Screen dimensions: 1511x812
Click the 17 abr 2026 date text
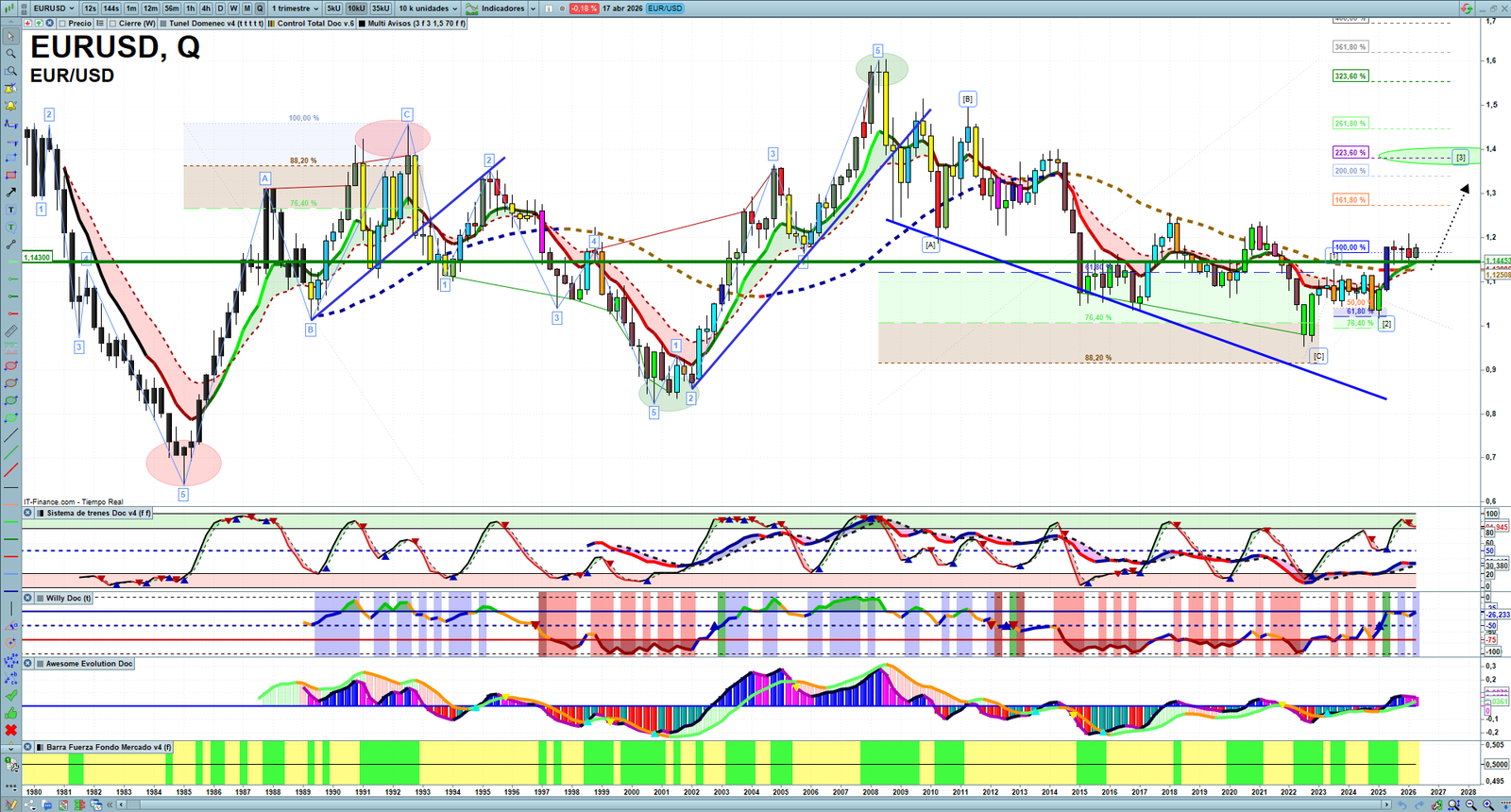point(622,8)
